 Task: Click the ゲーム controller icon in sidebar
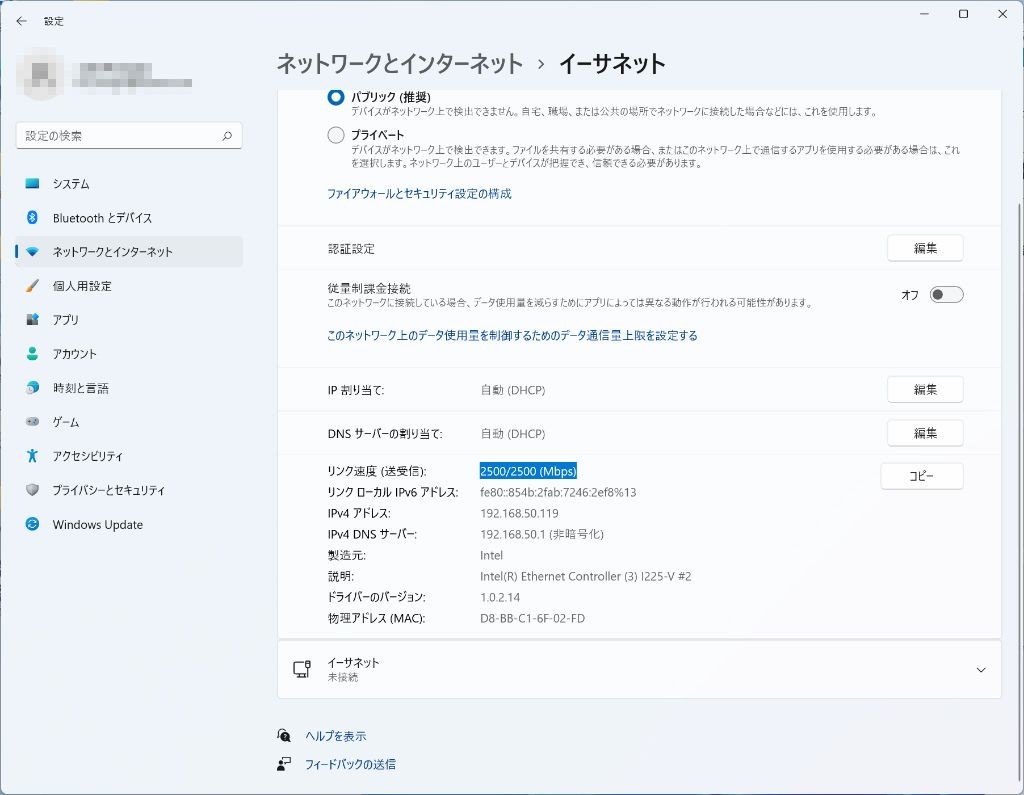[x=32, y=422]
